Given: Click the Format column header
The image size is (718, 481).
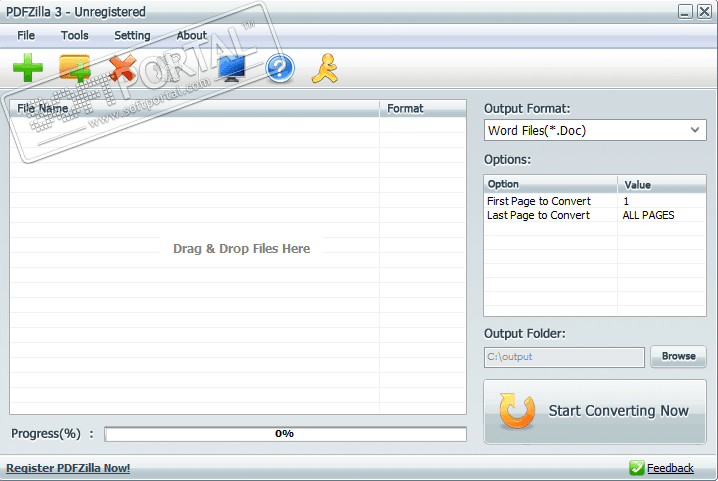Looking at the screenshot, I should click(423, 109).
